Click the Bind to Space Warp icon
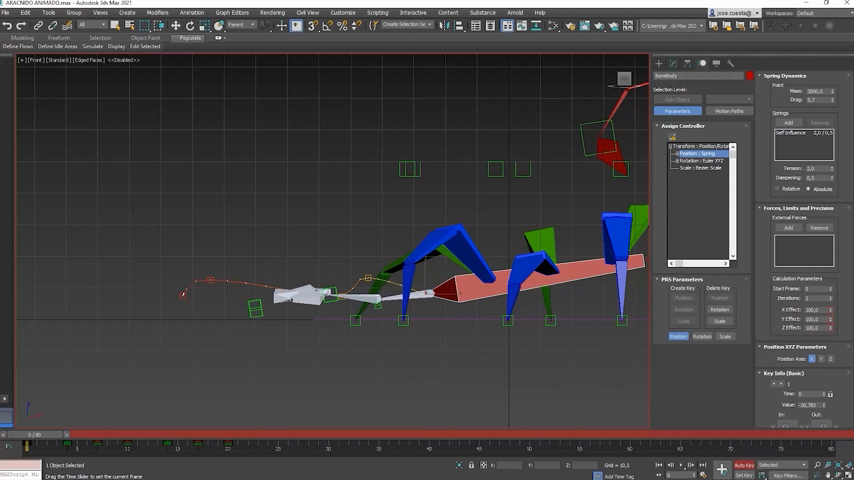Screen dimensions: 854x480 [x=67, y=26]
